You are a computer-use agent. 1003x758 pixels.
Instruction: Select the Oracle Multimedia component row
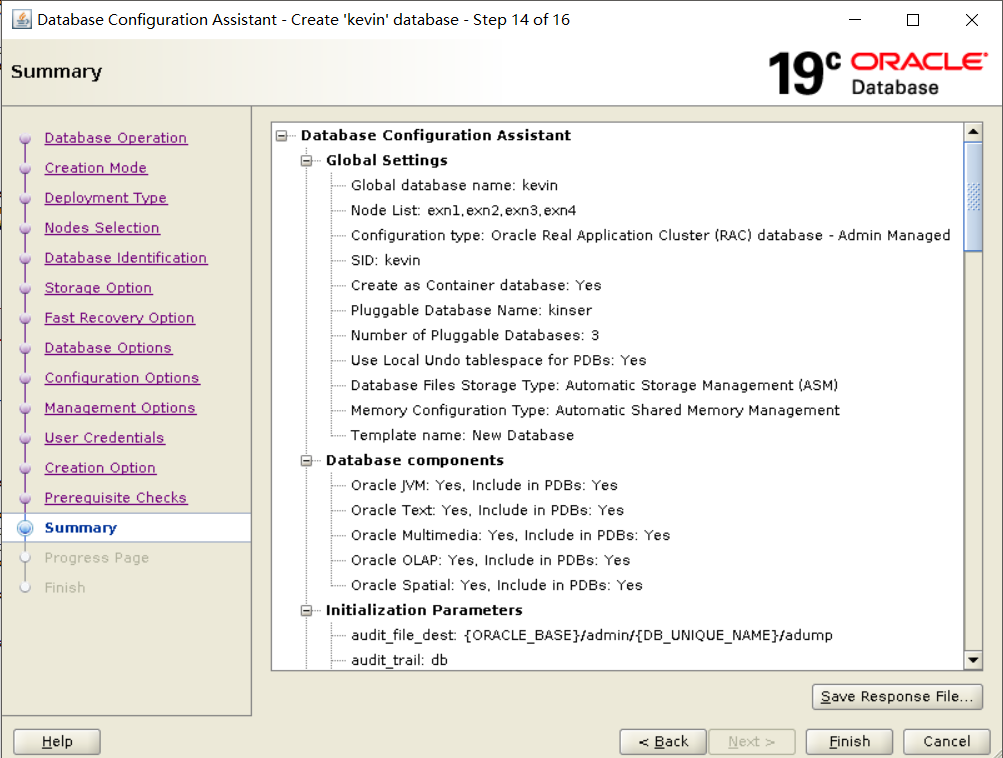[x=510, y=535]
